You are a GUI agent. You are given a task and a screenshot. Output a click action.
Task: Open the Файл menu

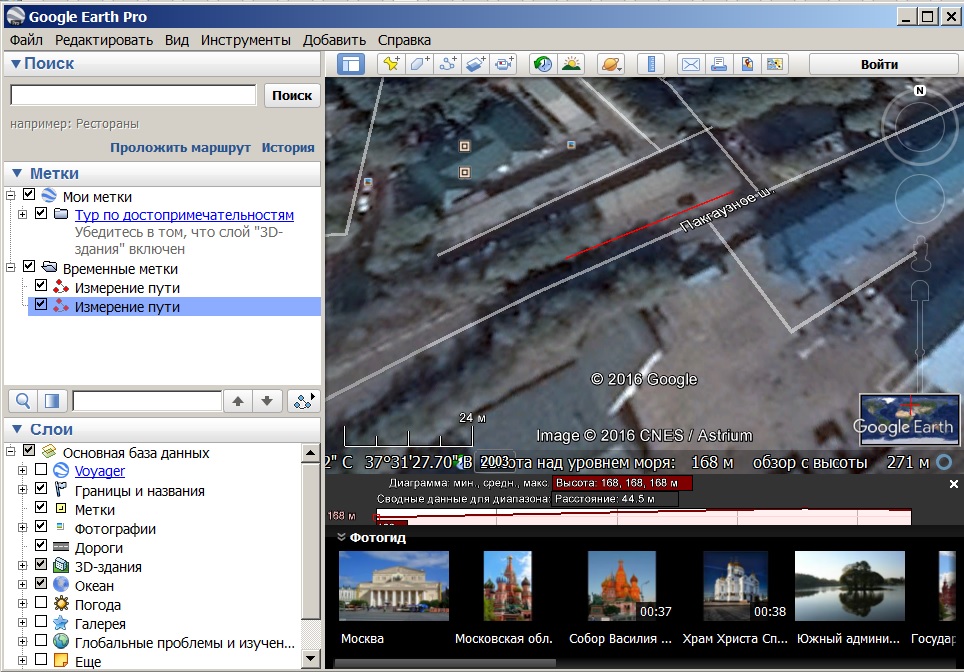26,40
